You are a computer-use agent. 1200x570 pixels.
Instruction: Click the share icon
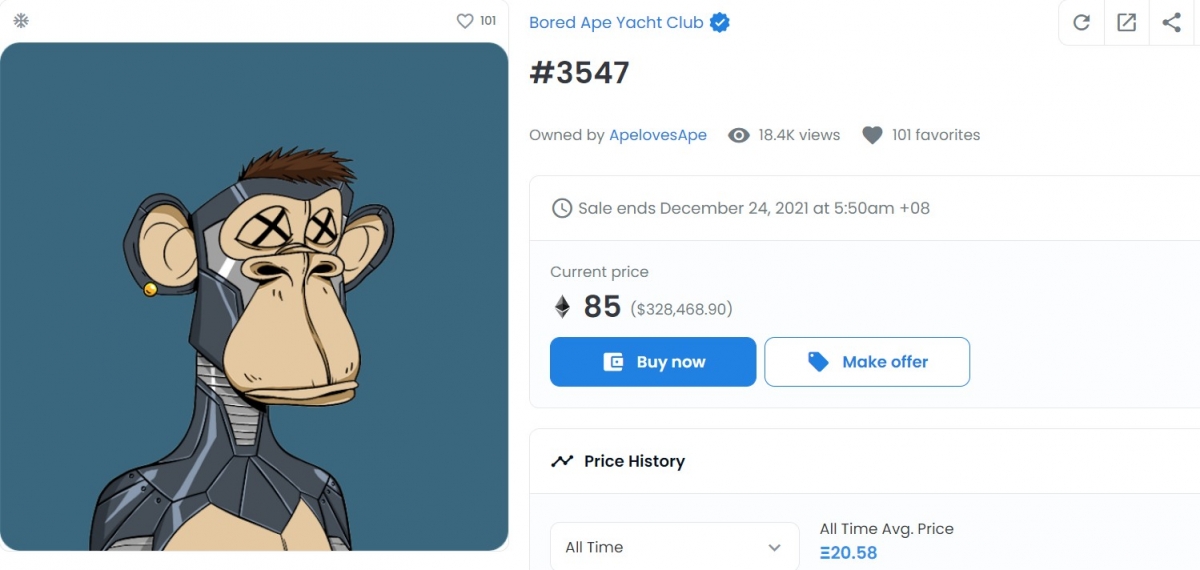1171,22
